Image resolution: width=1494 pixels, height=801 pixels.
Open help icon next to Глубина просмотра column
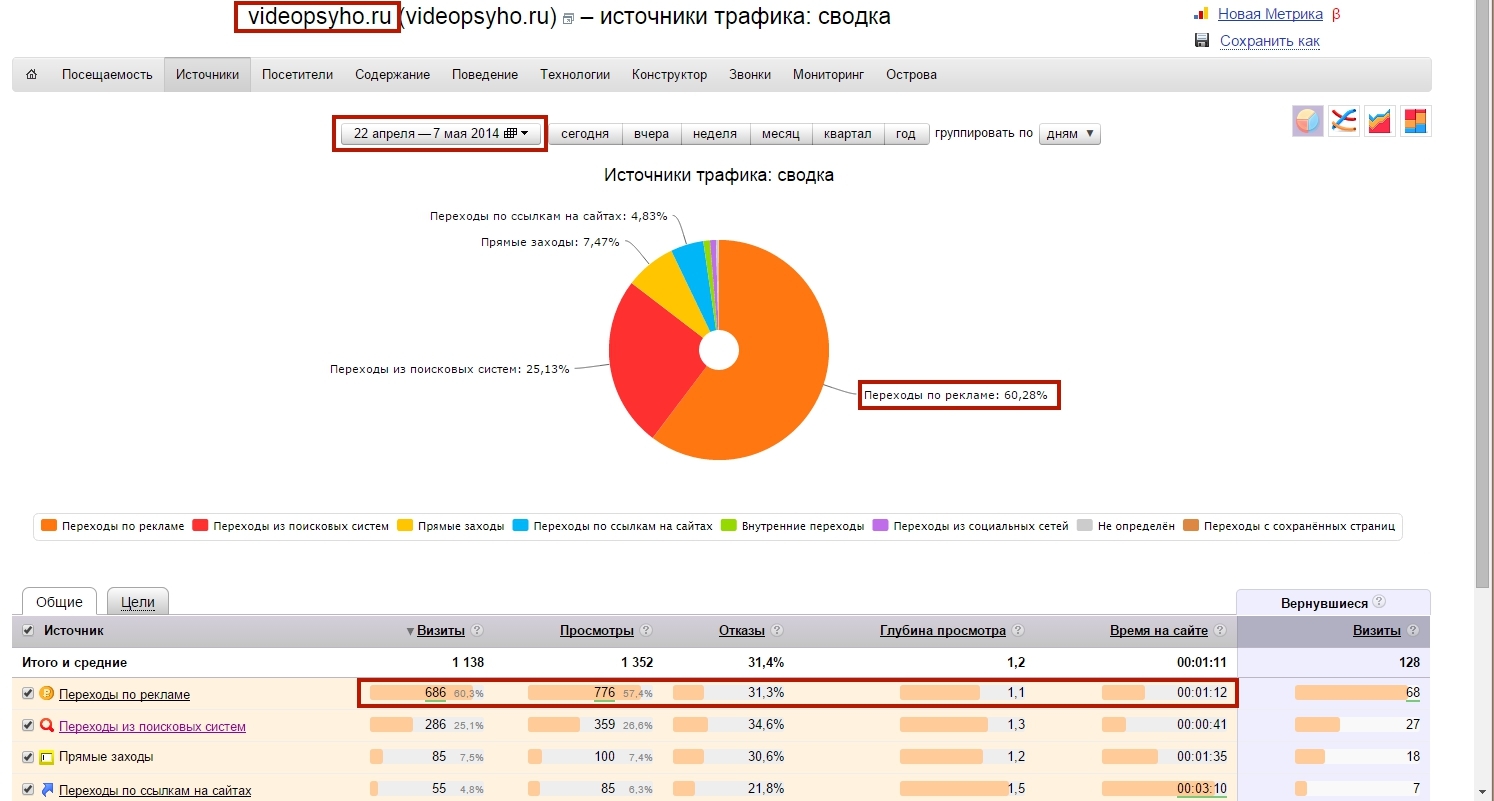(1018, 631)
